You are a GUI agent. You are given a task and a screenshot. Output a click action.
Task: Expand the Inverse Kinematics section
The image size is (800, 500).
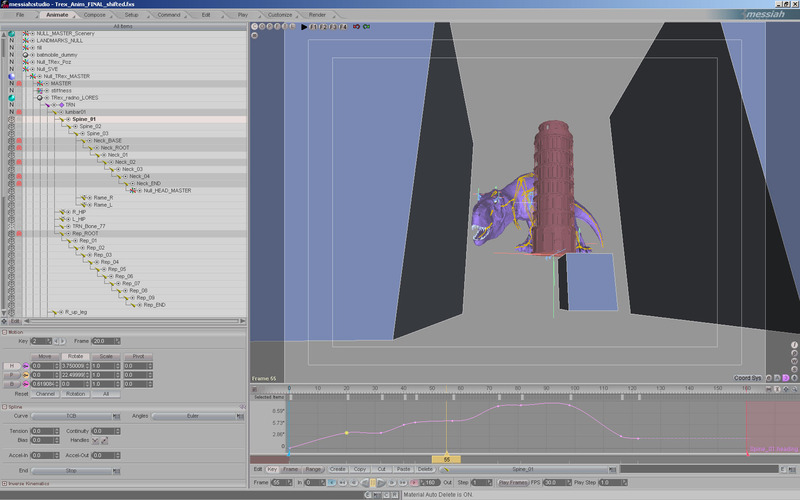click(4, 483)
